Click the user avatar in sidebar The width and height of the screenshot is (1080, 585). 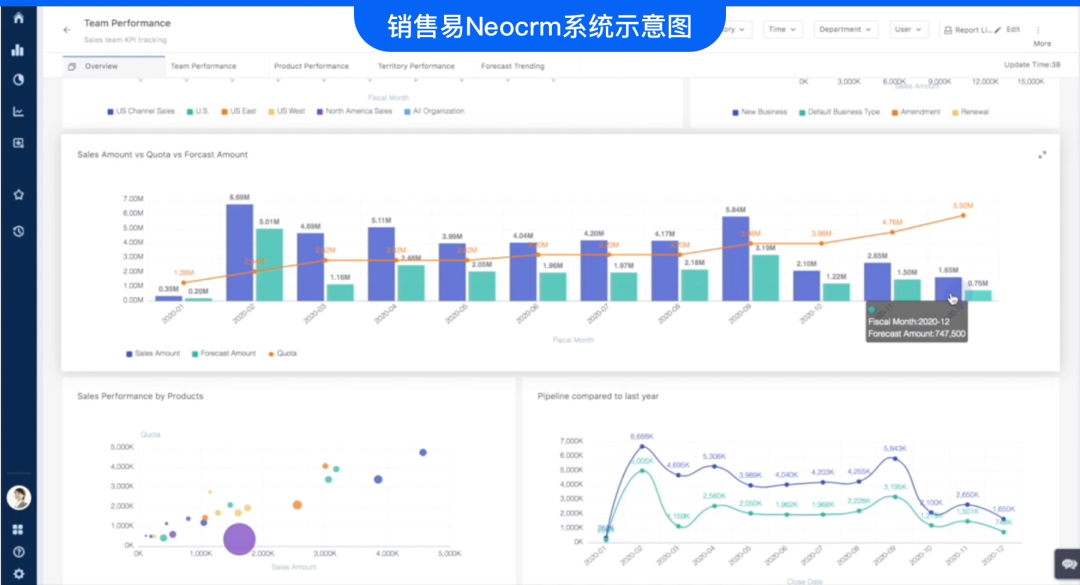(18, 497)
